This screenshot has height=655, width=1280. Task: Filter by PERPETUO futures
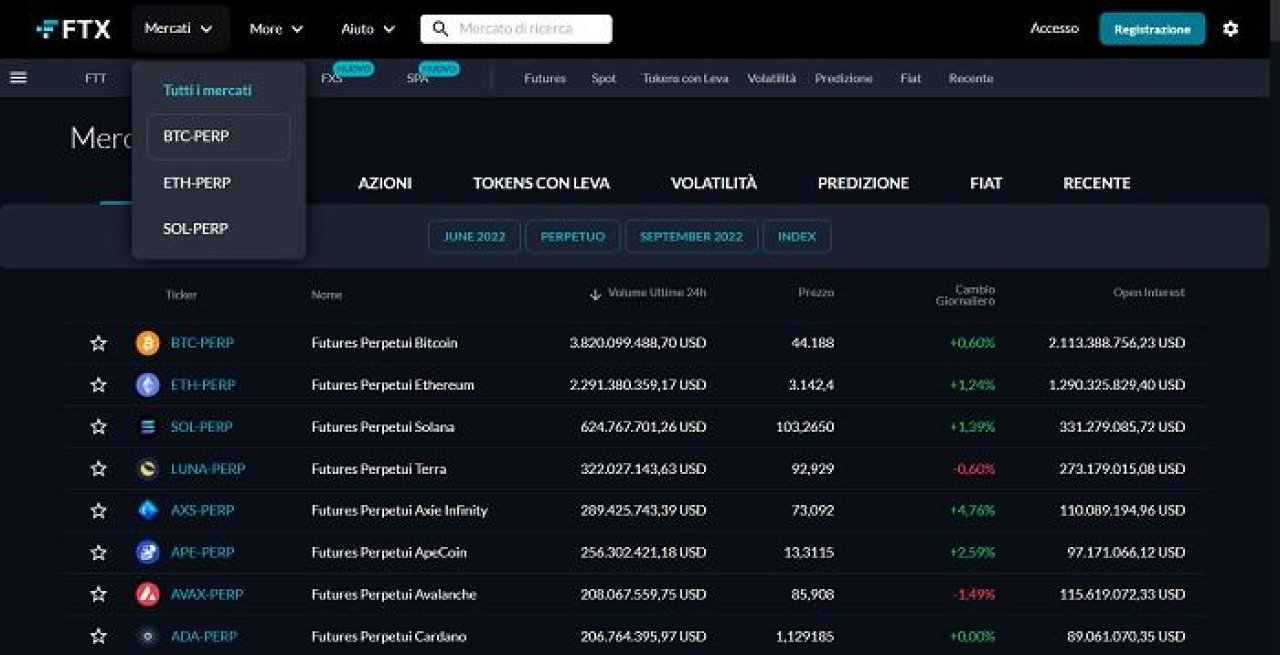pyautogui.click(x=573, y=237)
